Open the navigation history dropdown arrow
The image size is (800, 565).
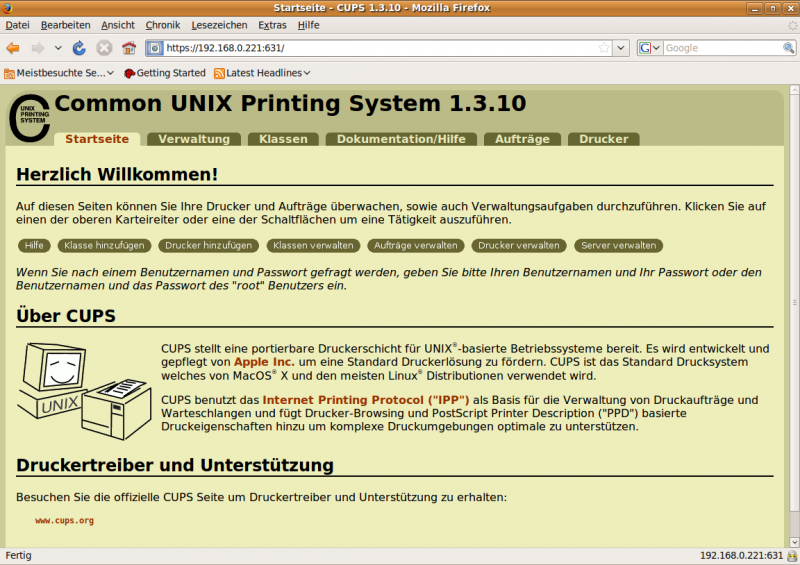pos(58,48)
